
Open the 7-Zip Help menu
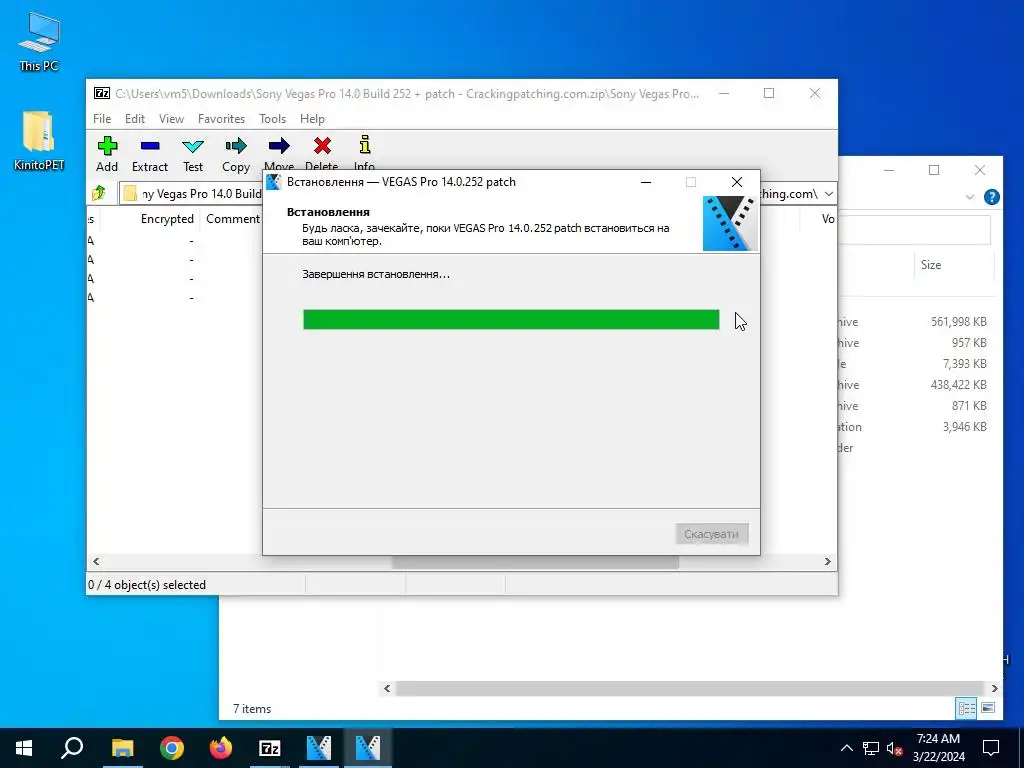click(312, 119)
